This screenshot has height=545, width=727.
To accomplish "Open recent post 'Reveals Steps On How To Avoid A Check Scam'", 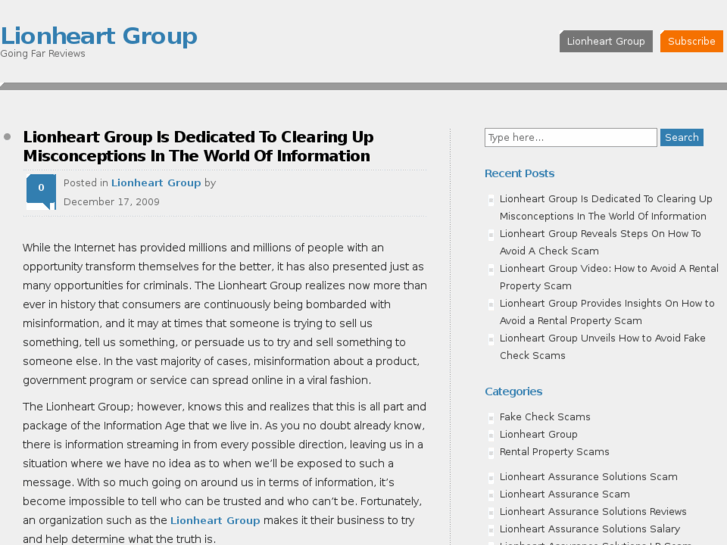I will click(x=600, y=242).
